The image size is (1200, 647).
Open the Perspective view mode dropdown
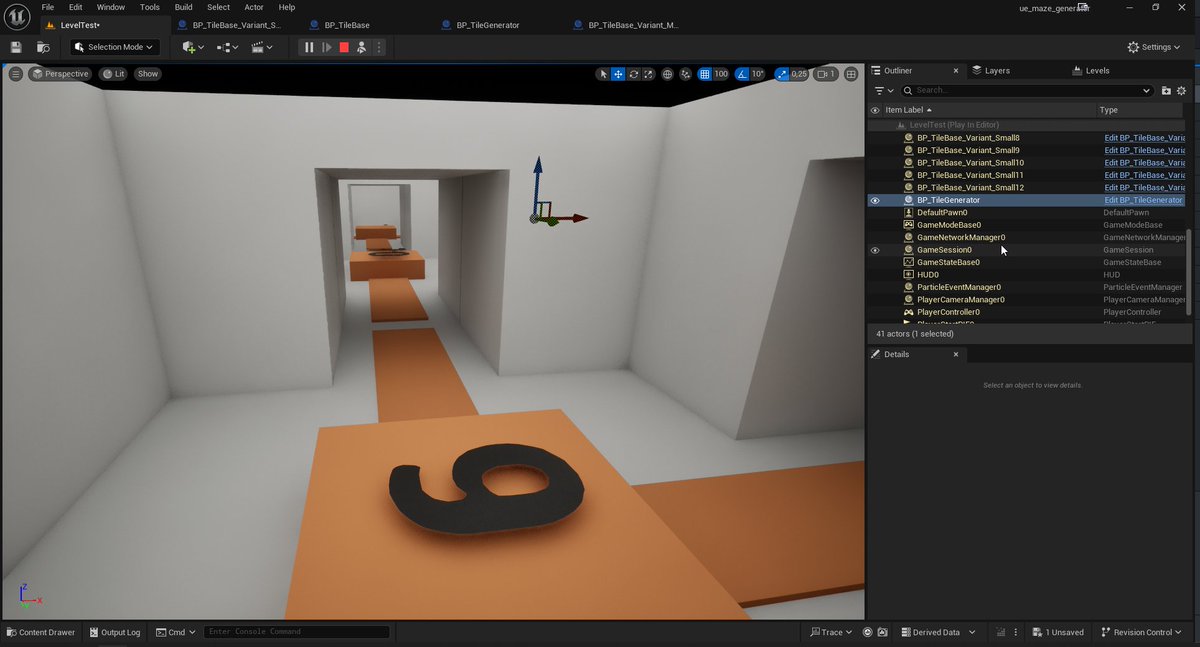point(60,74)
